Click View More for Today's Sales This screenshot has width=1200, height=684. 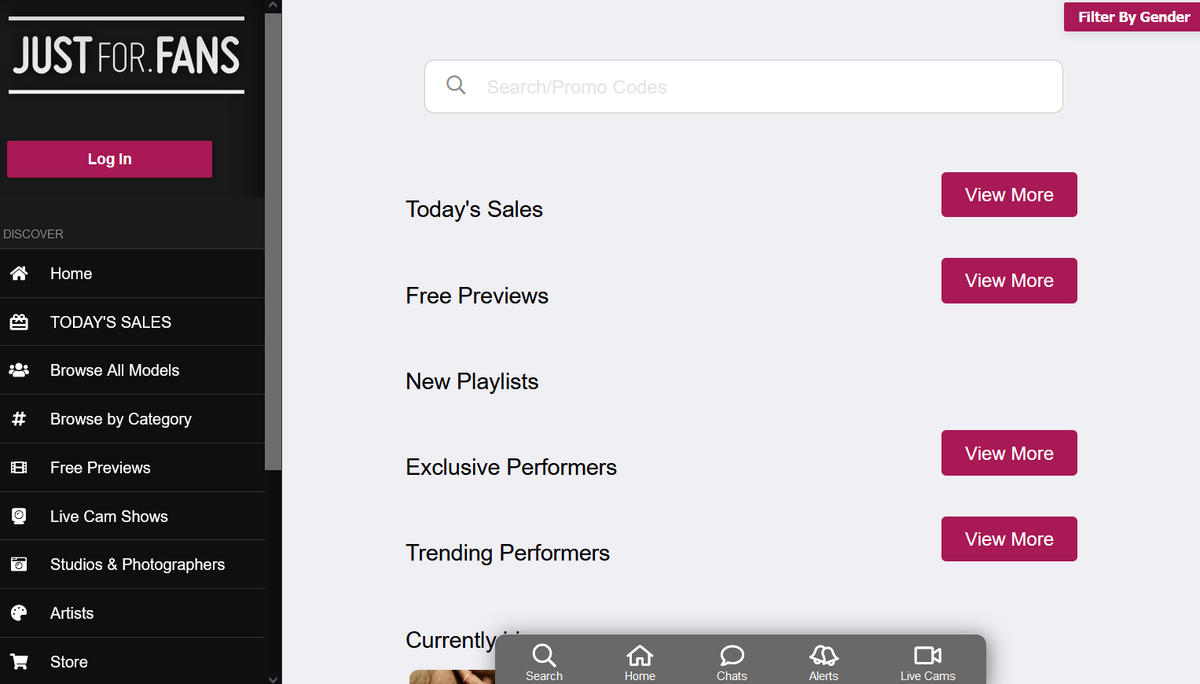[x=1009, y=195]
